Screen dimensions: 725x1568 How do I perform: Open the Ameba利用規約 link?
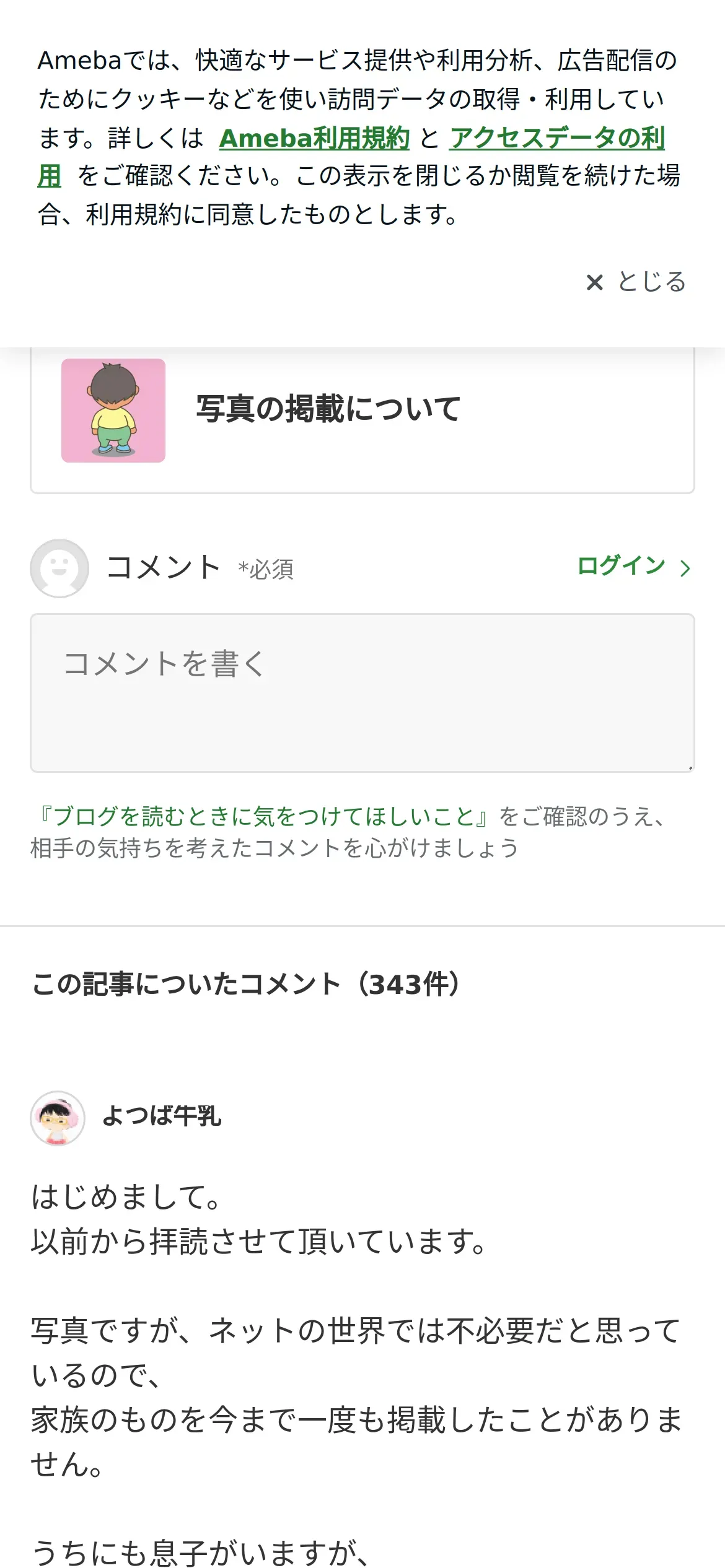314,138
